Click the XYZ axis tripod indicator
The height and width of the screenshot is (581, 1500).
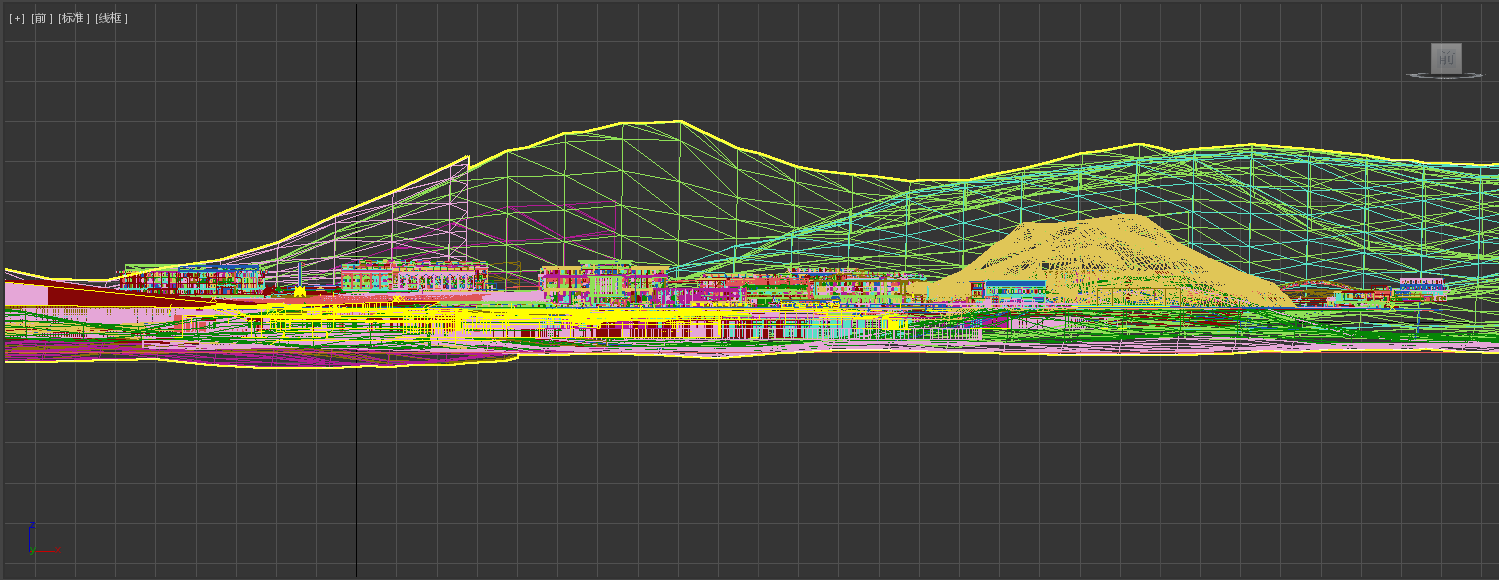pyautogui.click(x=37, y=541)
